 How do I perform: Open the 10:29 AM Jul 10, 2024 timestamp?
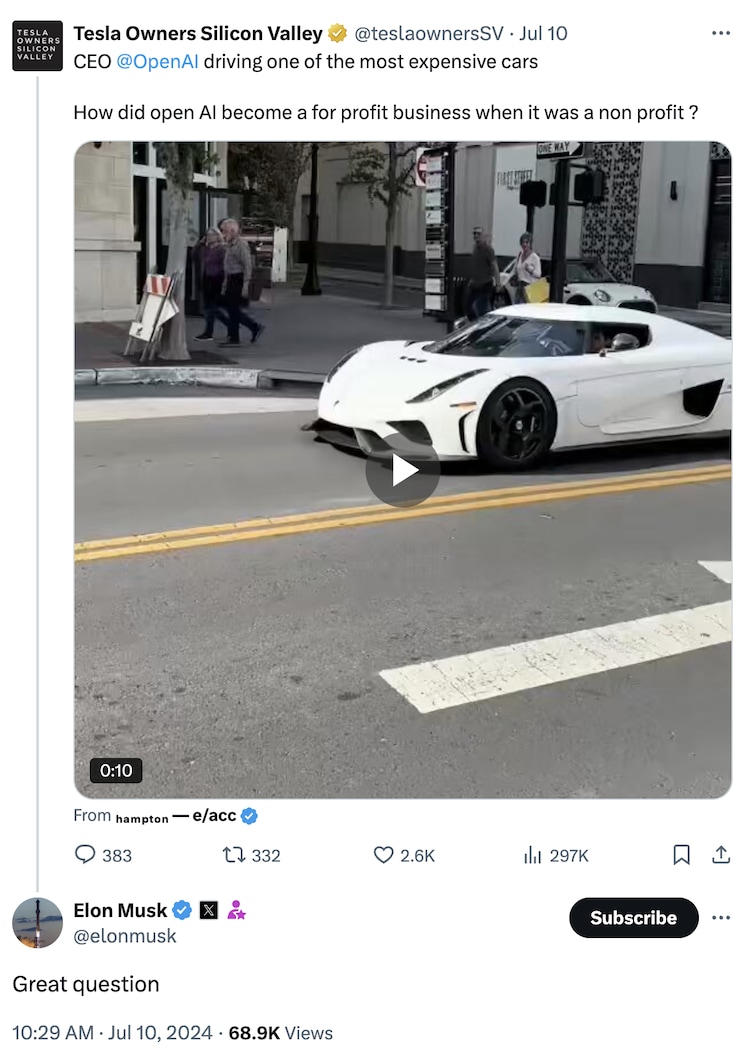111,1033
